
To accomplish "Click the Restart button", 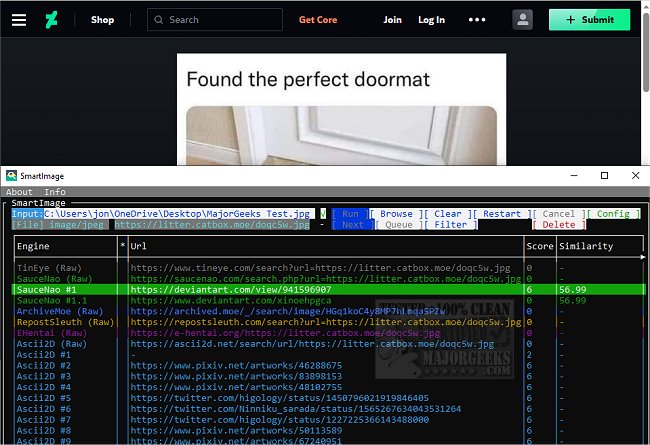I will coord(502,214).
